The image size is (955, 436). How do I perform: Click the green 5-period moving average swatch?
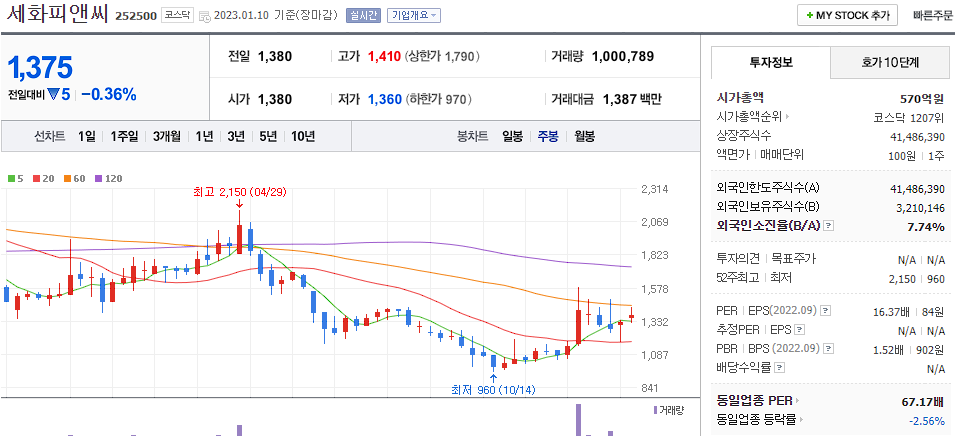(11, 179)
